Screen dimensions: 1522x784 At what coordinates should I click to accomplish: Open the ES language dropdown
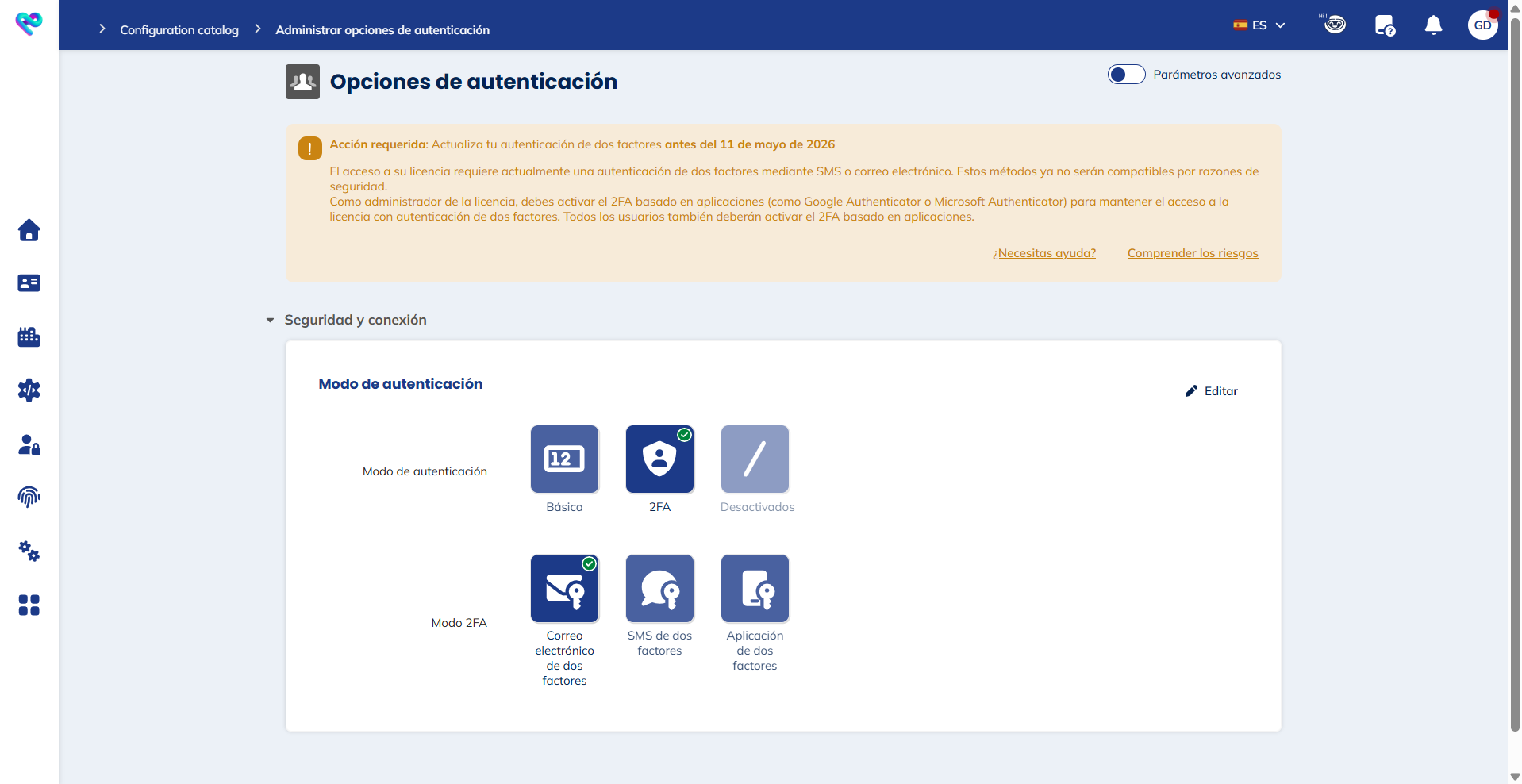coord(1259,25)
